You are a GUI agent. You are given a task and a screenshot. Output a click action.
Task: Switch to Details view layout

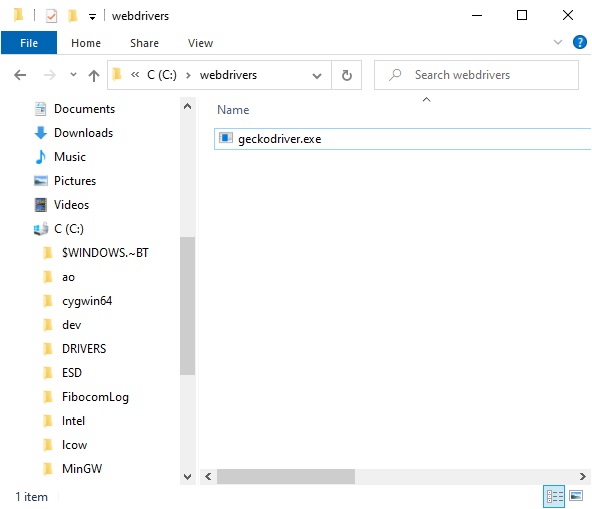pos(554,496)
